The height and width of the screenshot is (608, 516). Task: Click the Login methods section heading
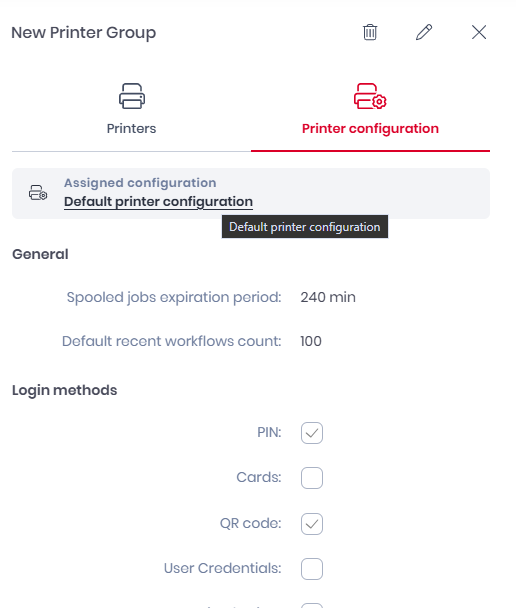[64, 390]
